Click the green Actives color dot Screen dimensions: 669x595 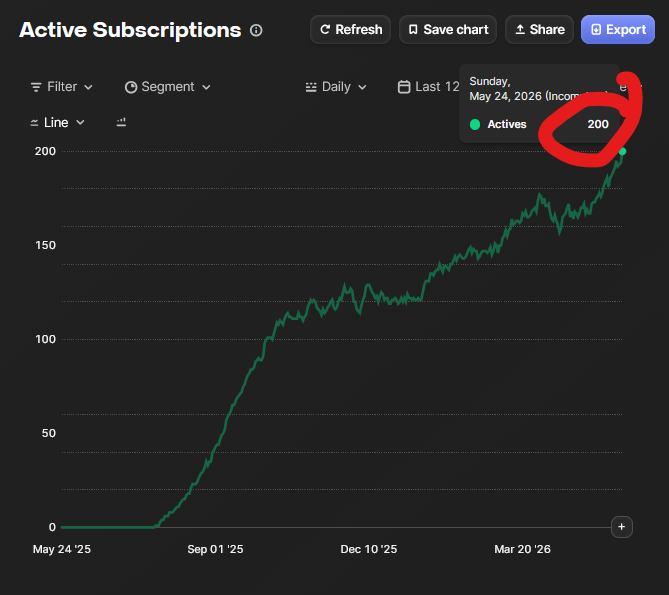tap(475, 125)
